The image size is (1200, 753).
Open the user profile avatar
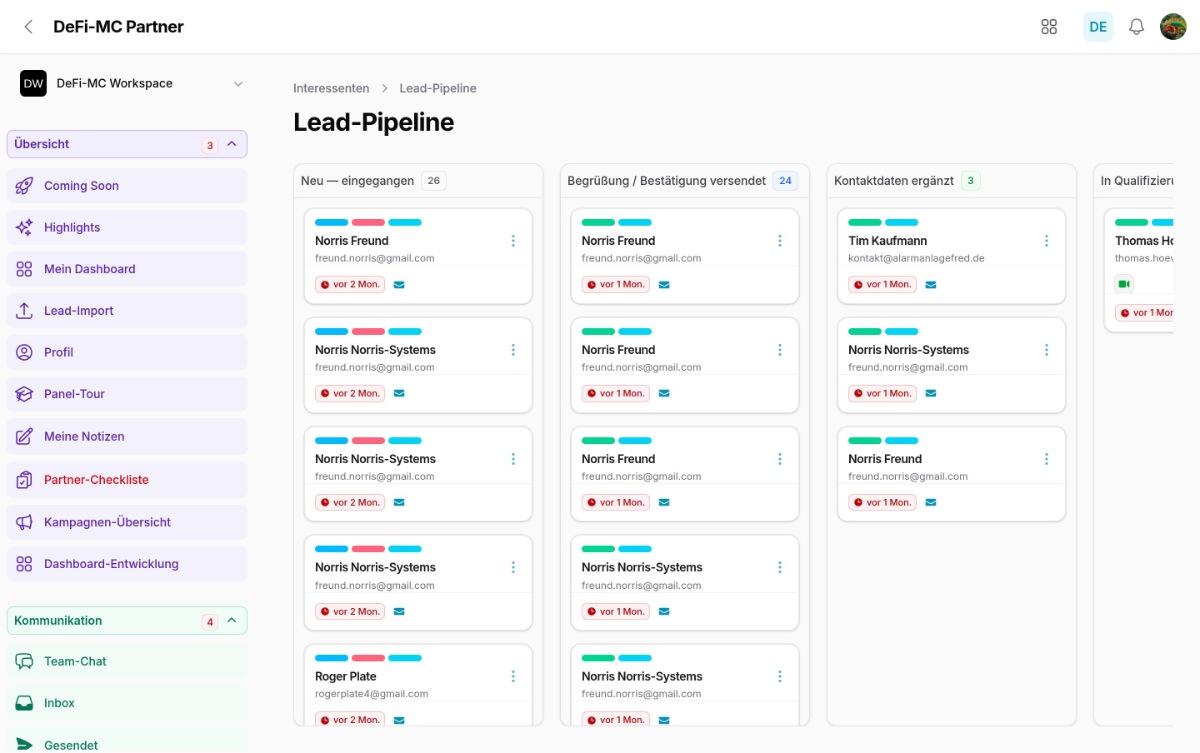pos(1173,27)
